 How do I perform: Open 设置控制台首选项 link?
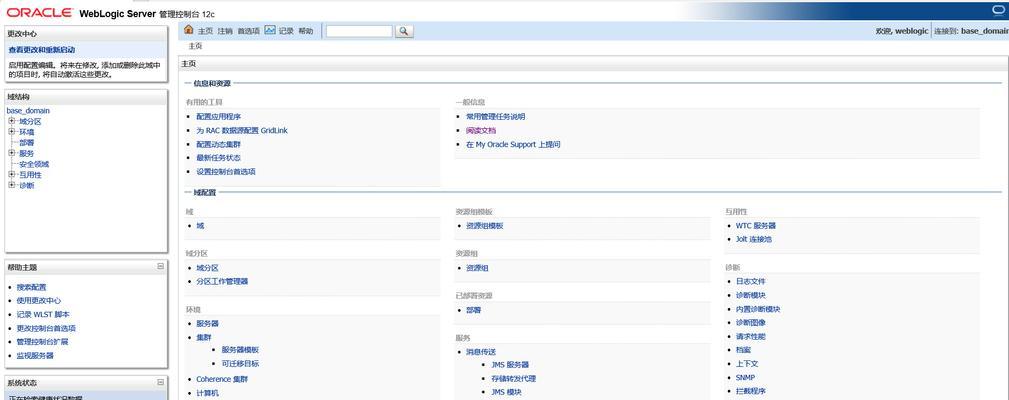point(226,172)
